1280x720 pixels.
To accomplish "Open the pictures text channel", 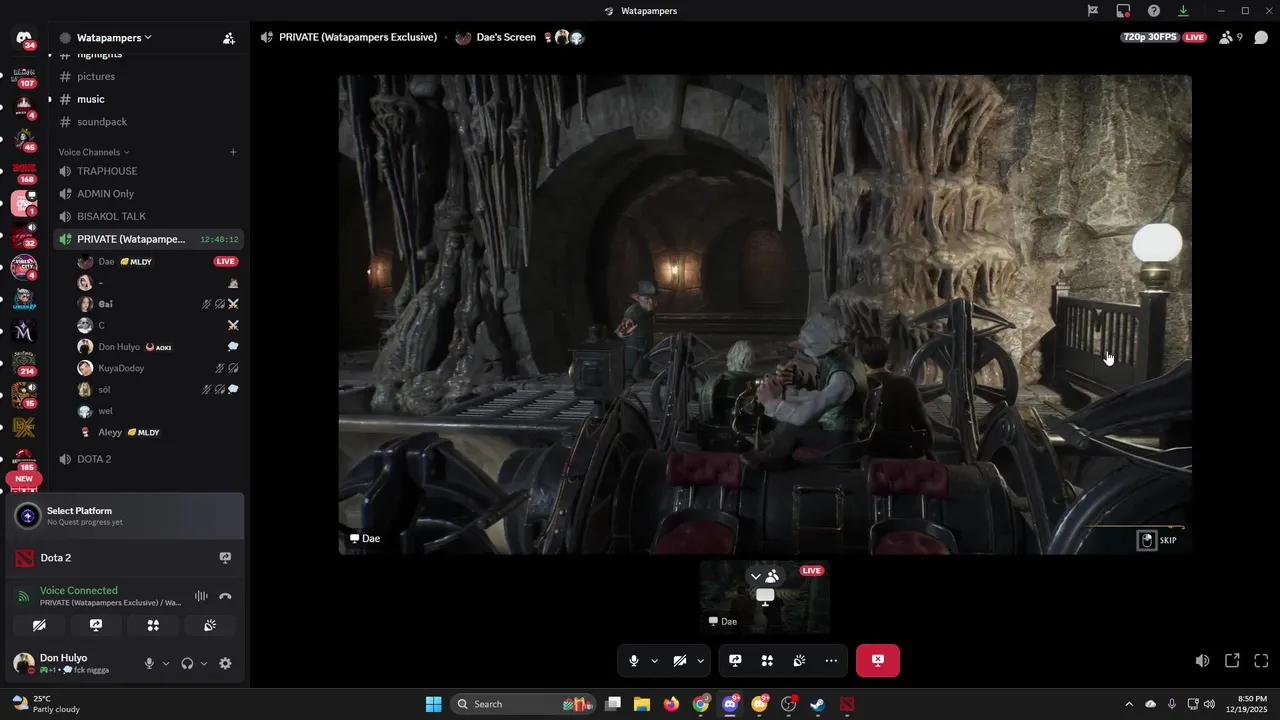I will point(96,76).
